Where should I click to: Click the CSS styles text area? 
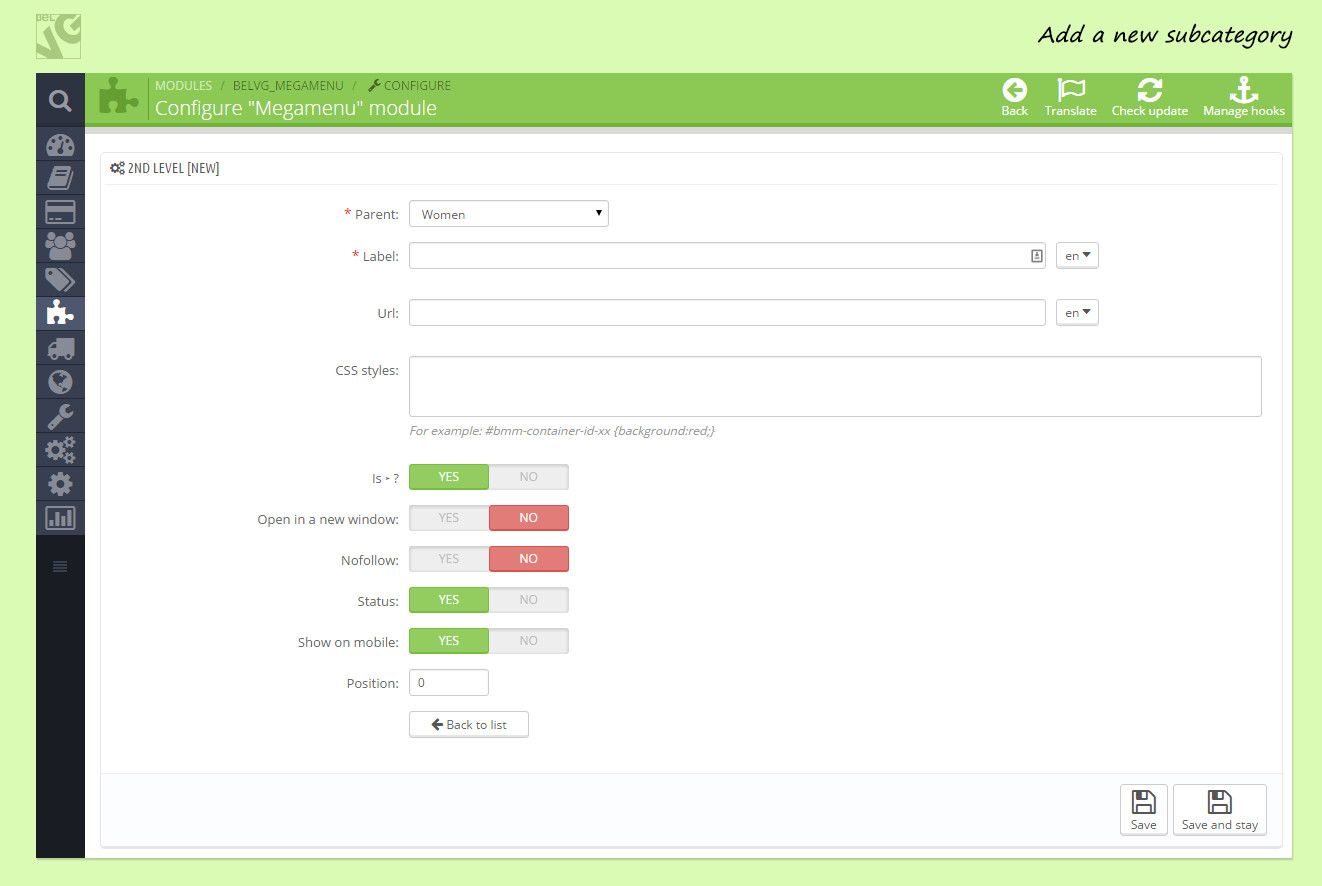coord(834,386)
